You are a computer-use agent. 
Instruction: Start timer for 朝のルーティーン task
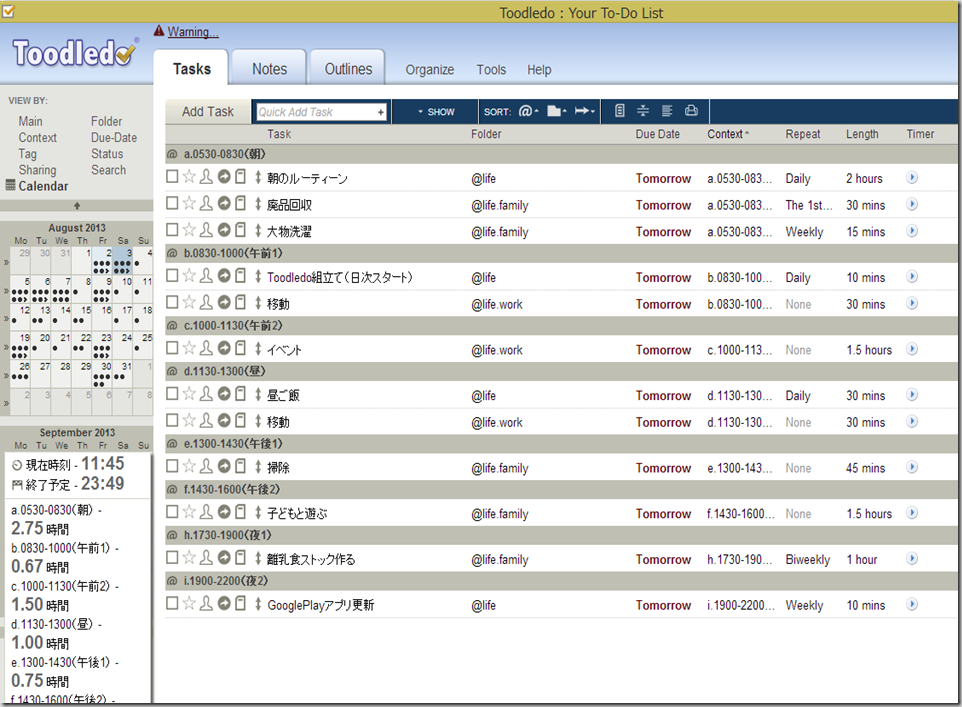[x=912, y=178]
